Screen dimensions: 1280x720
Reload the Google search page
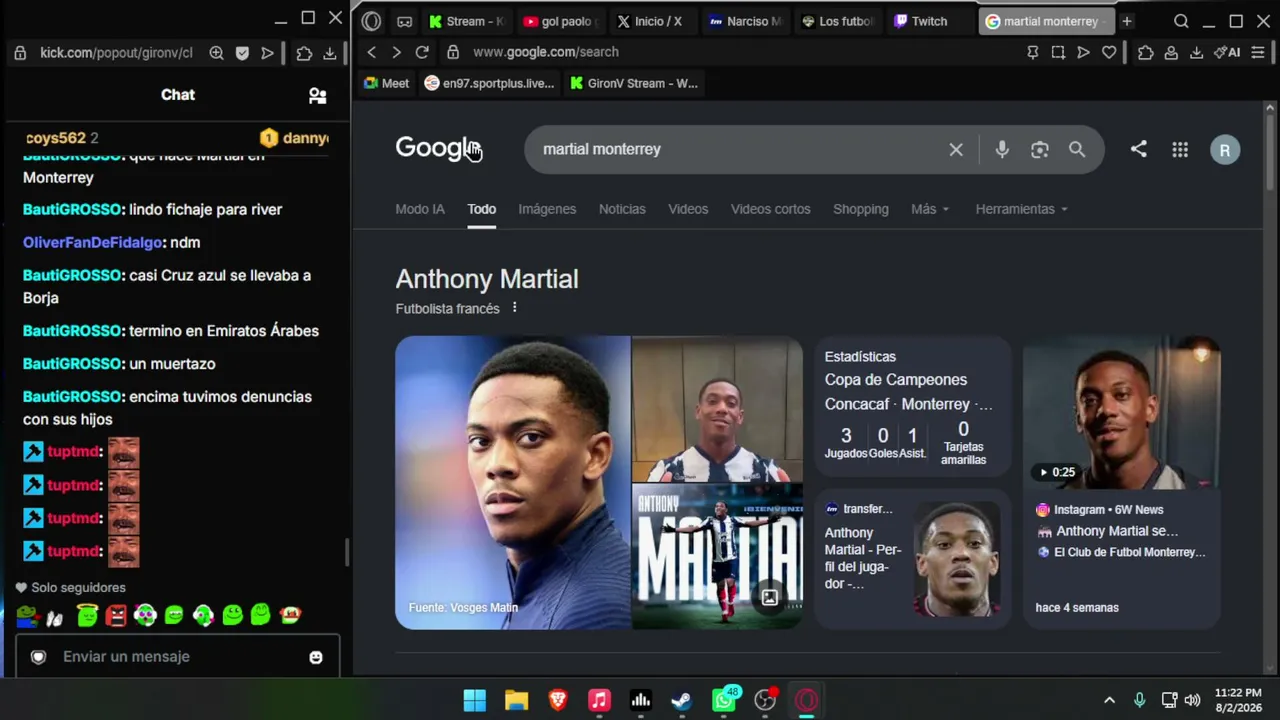(x=422, y=52)
